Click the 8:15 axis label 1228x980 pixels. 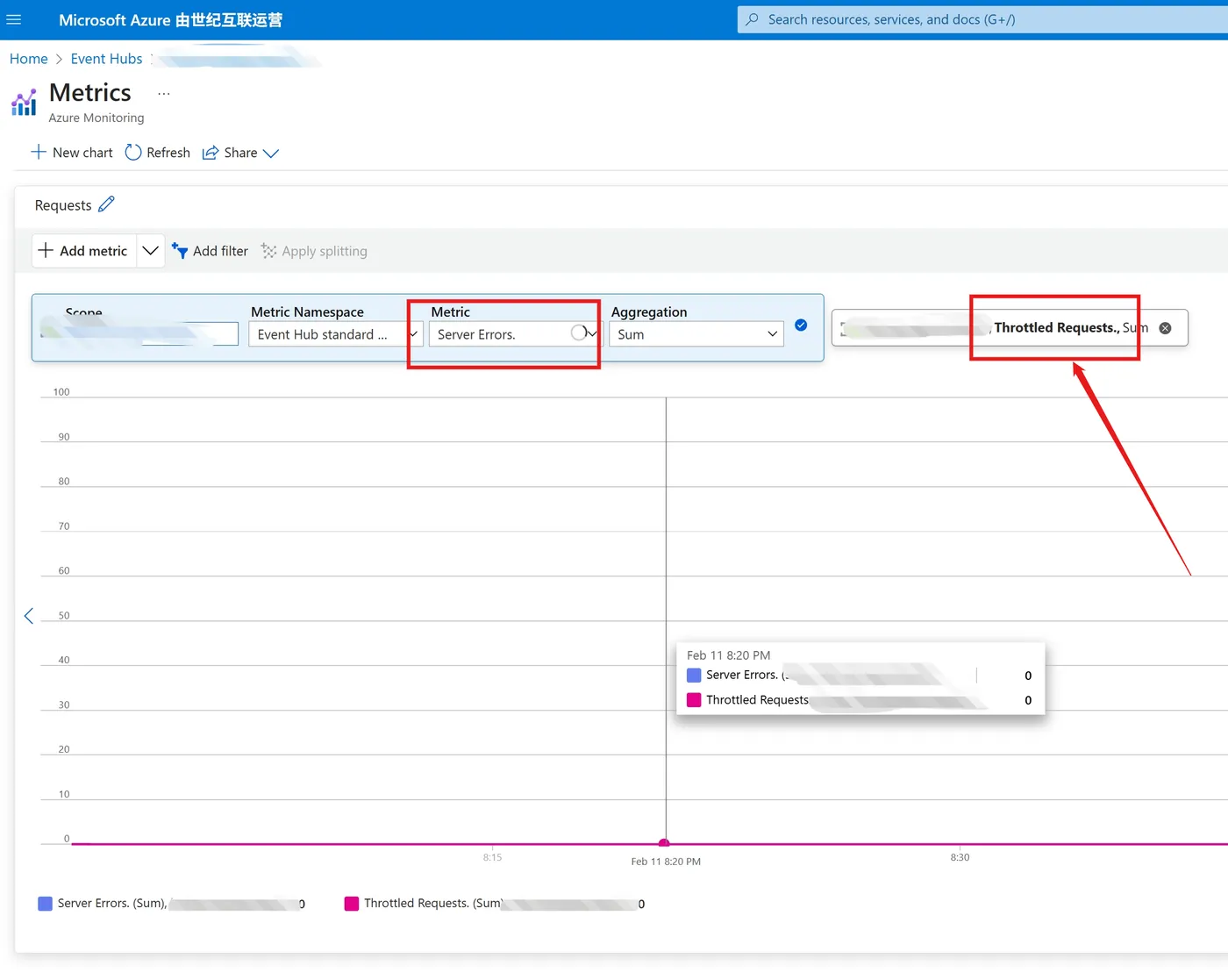click(x=493, y=857)
